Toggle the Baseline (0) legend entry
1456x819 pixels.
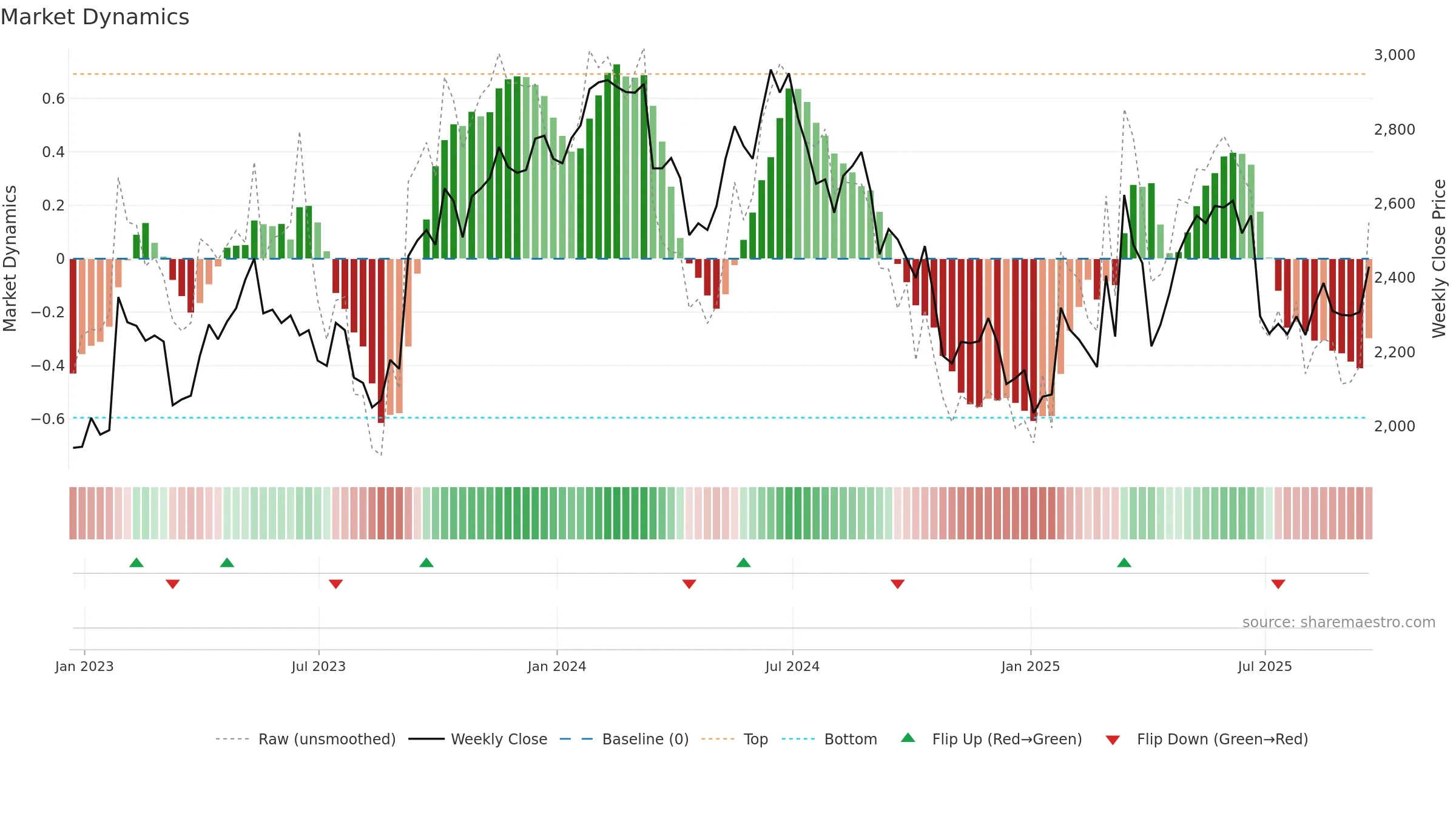tap(624, 739)
